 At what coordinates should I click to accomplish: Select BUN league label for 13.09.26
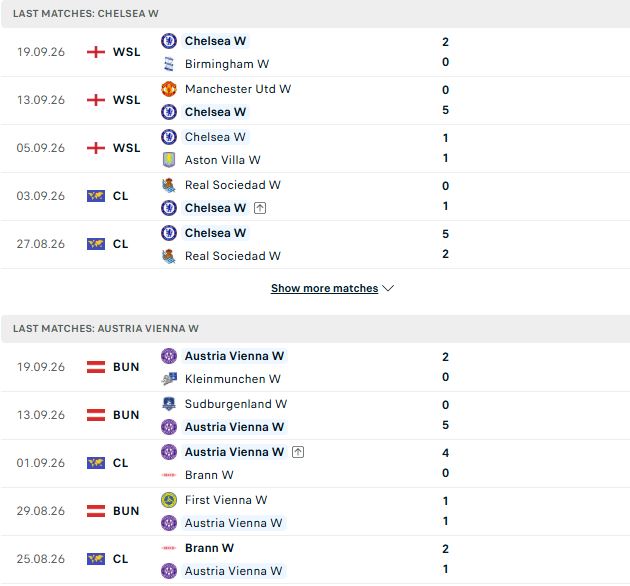126,415
